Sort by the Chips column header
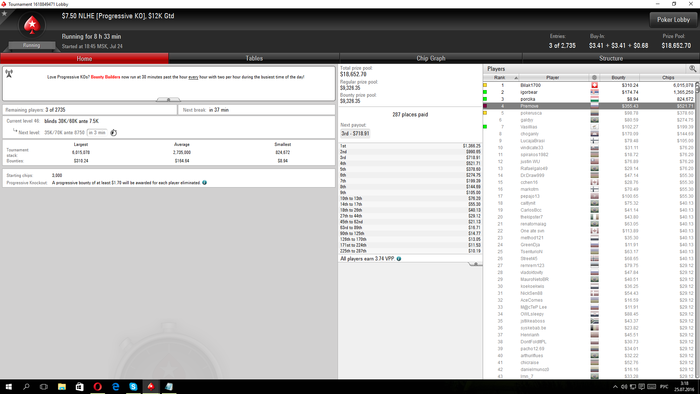Screen dimensions: 700x394 (668, 78)
